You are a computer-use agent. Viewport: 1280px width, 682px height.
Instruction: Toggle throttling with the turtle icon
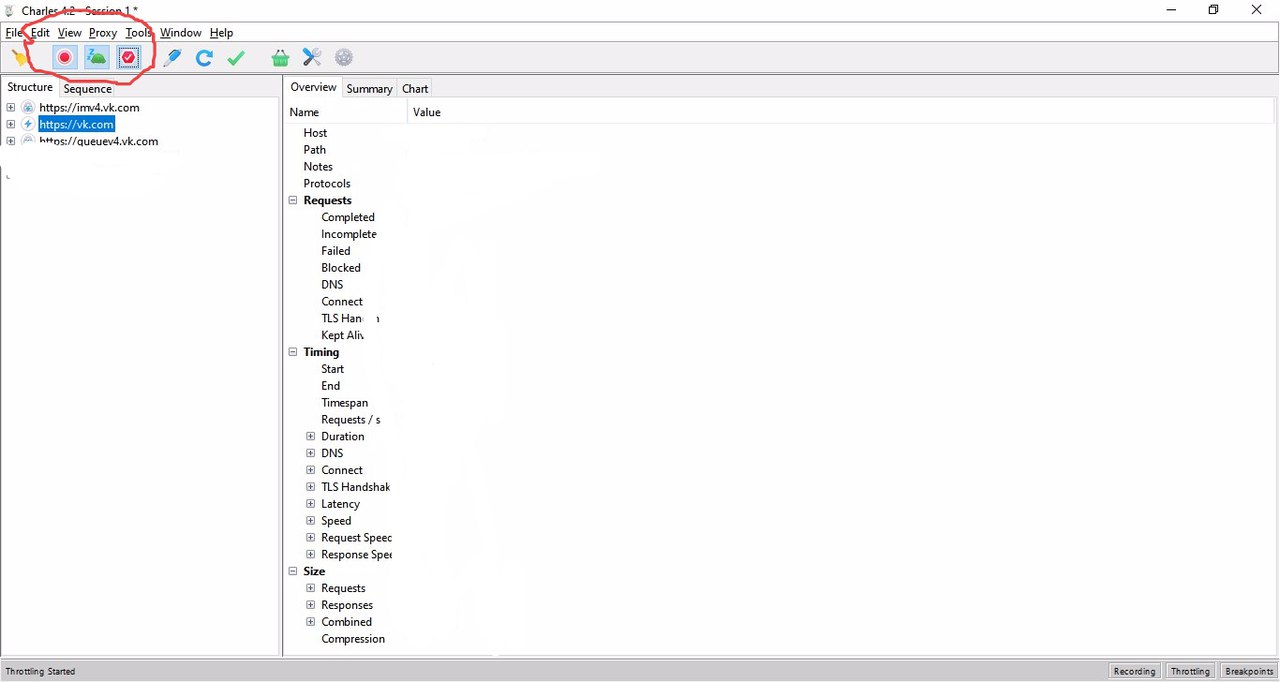click(x=97, y=58)
